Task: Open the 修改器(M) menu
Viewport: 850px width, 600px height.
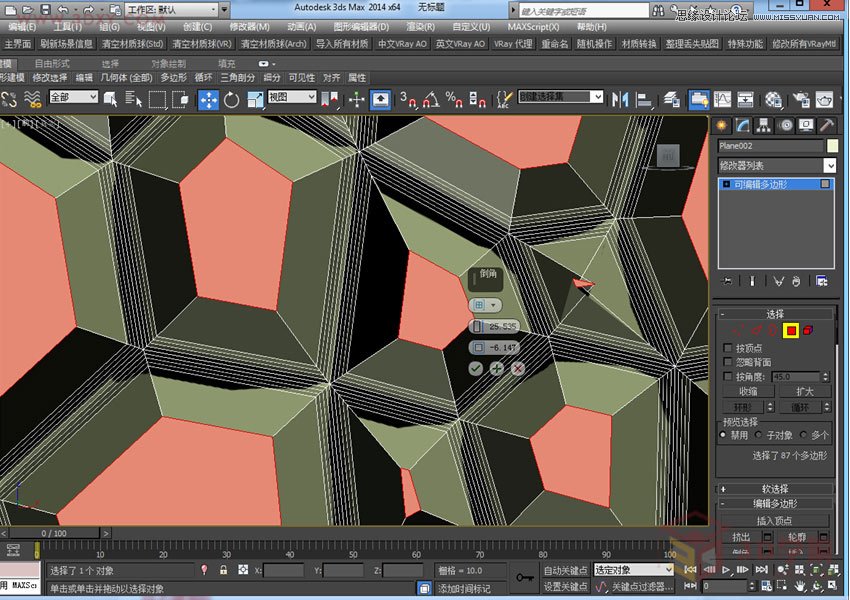Action: tap(249, 27)
